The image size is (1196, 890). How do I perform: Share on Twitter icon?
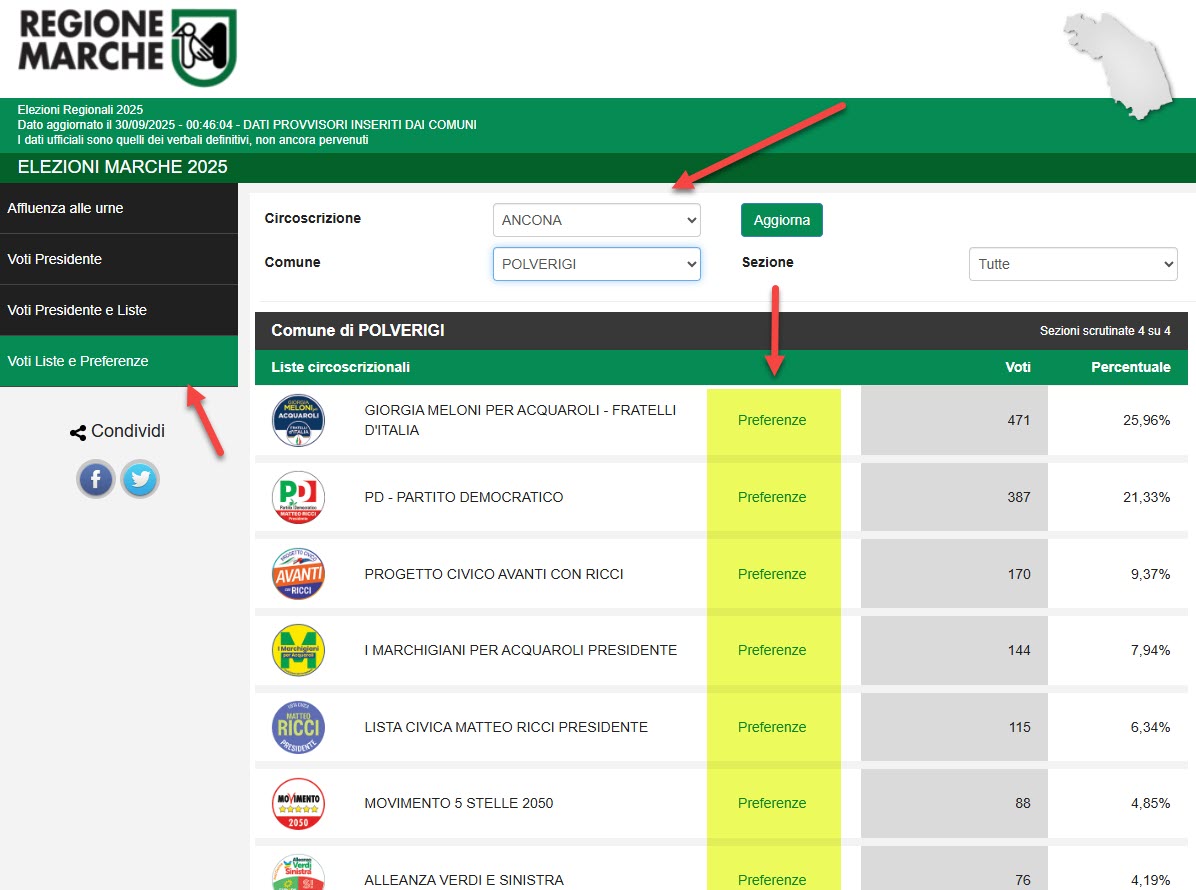pyautogui.click(x=140, y=480)
